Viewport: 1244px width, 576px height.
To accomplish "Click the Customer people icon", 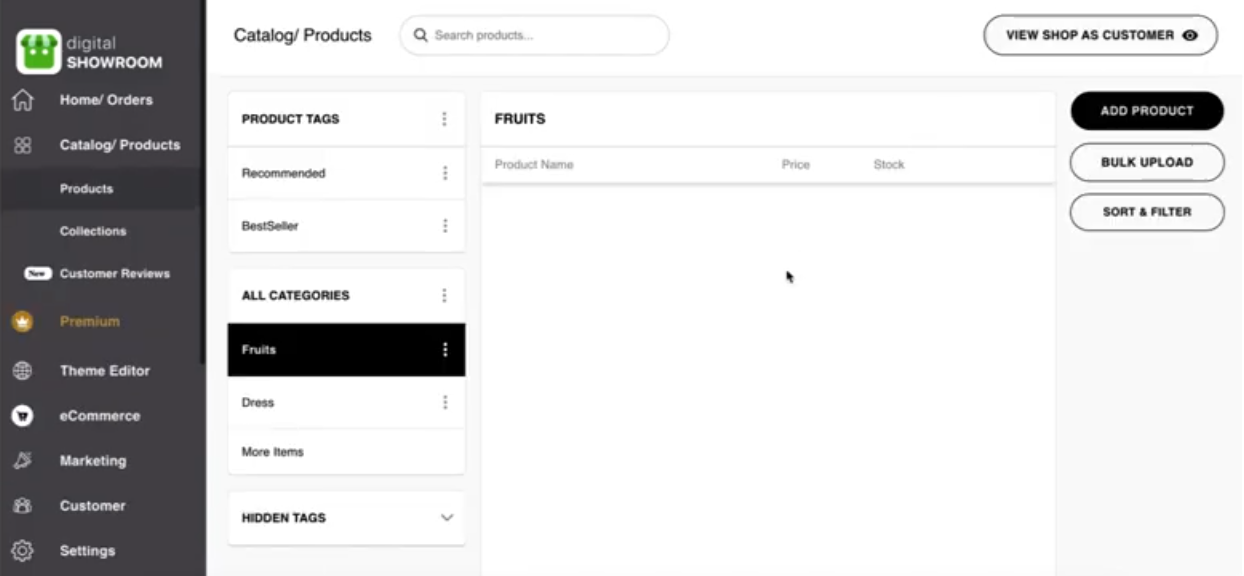I will pyautogui.click(x=23, y=506).
